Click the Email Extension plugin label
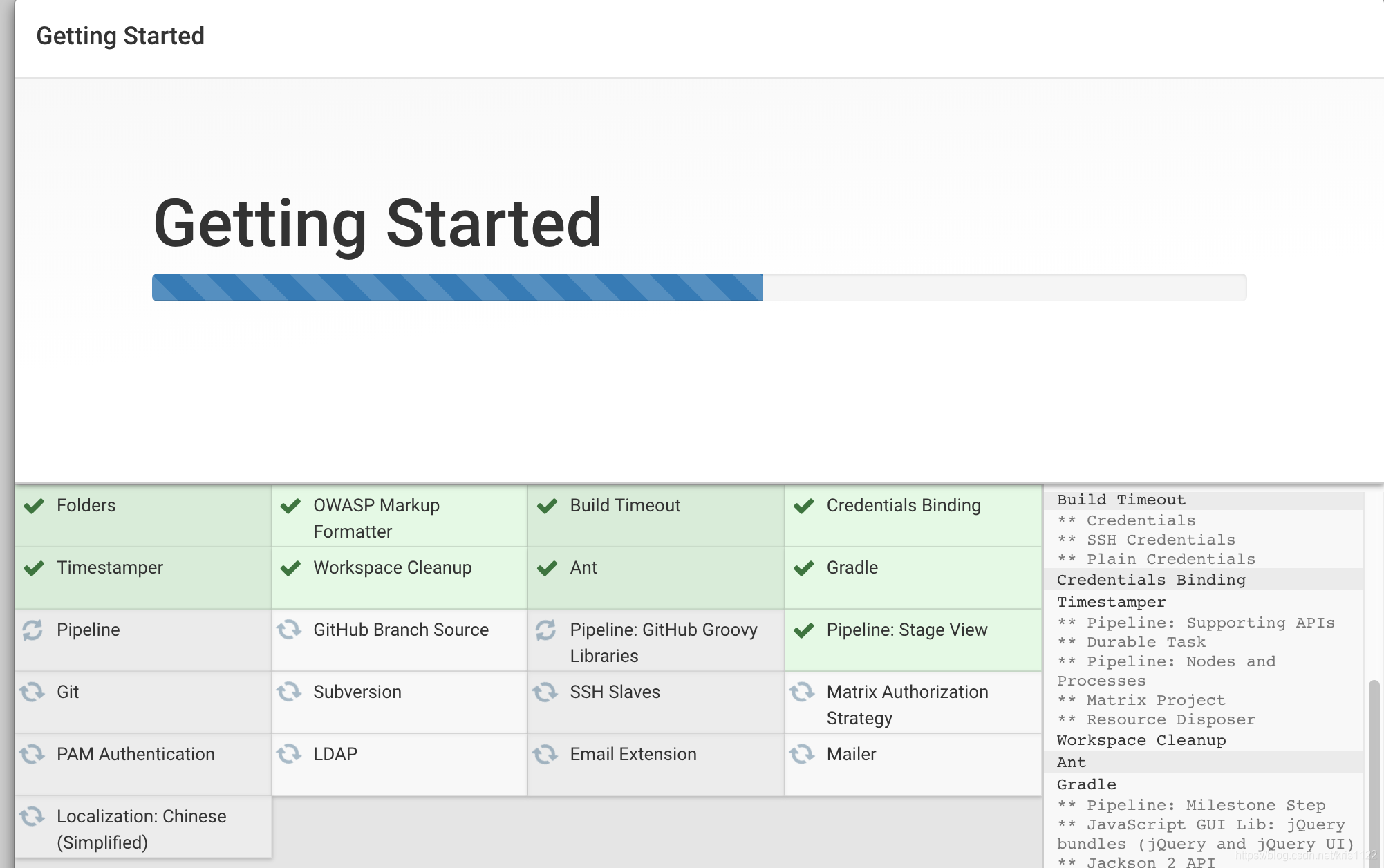Image resolution: width=1384 pixels, height=868 pixels. (x=633, y=754)
